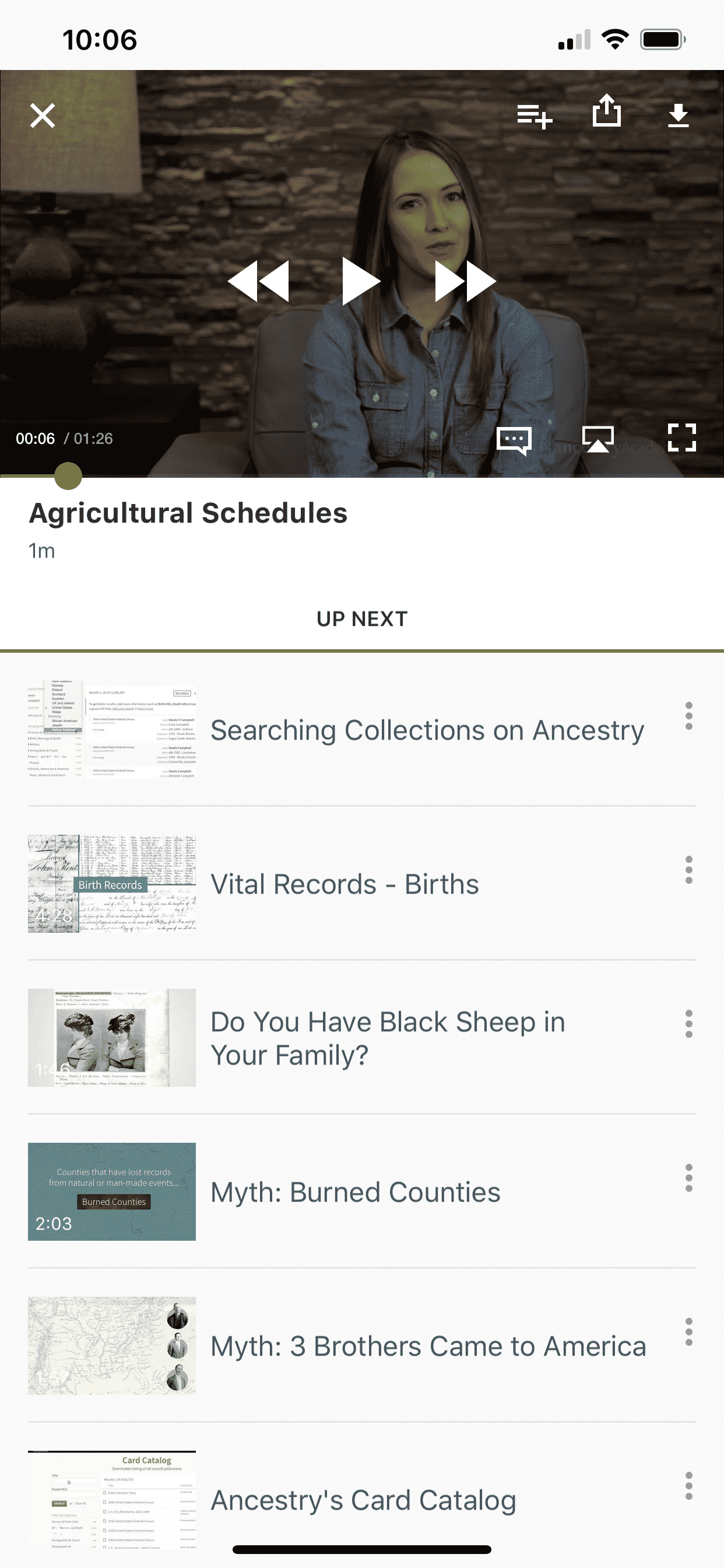The height and width of the screenshot is (1568, 724).
Task: Open Myth: 3 Brothers Came to America
Action: pos(428,1346)
